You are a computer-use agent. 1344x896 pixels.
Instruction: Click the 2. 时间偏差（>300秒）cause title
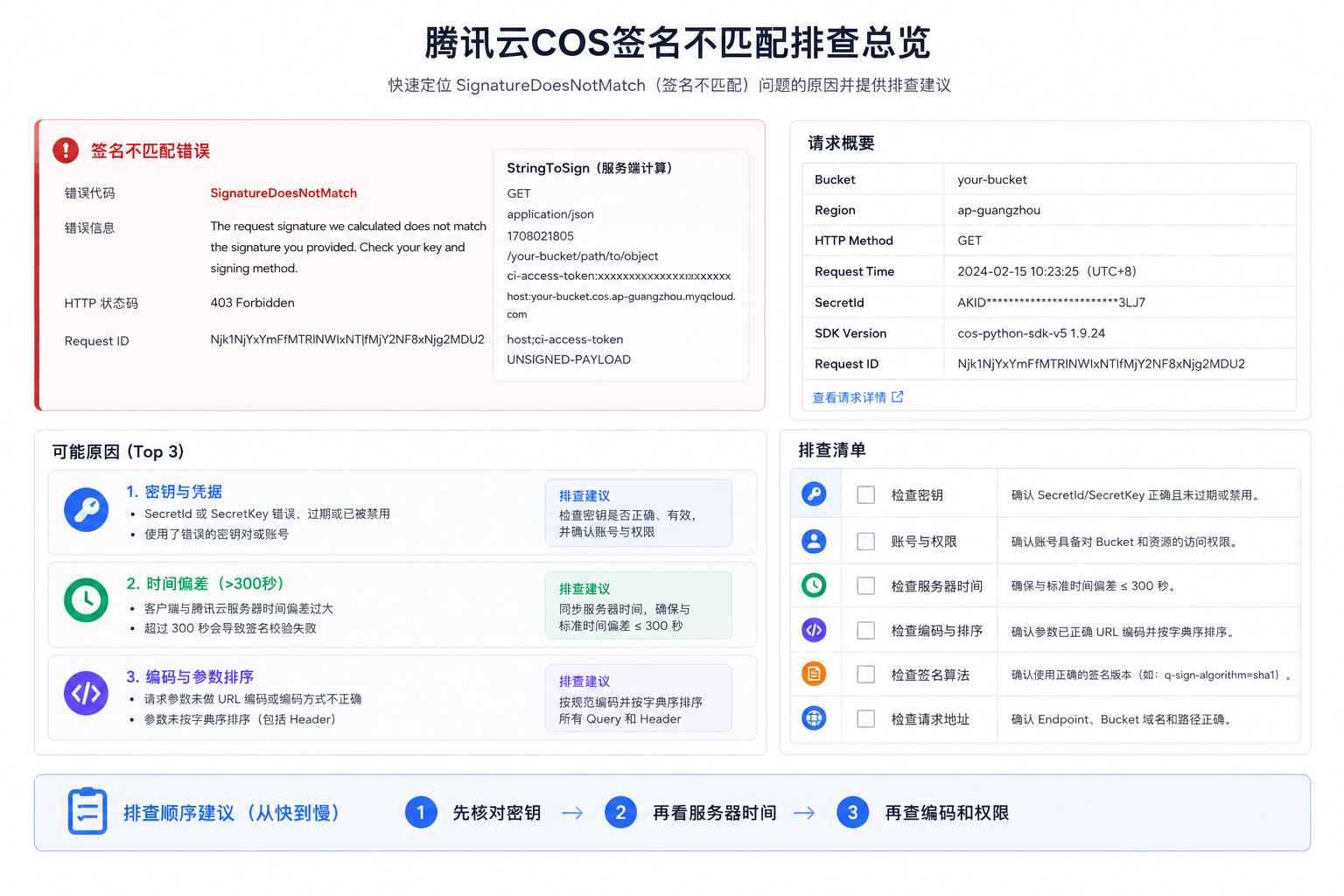click(205, 584)
